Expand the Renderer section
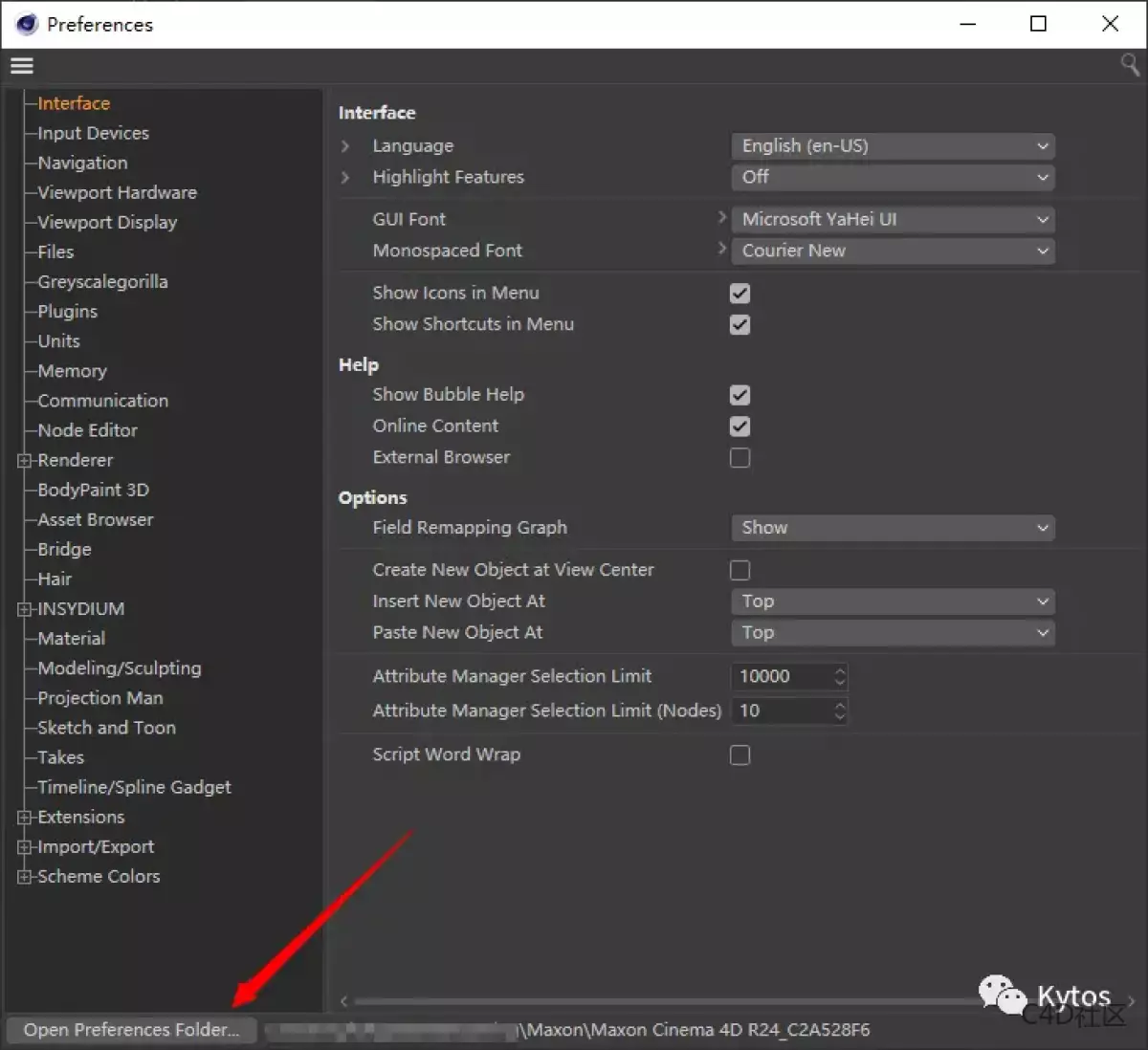The height and width of the screenshot is (1050, 1148). click(x=24, y=460)
